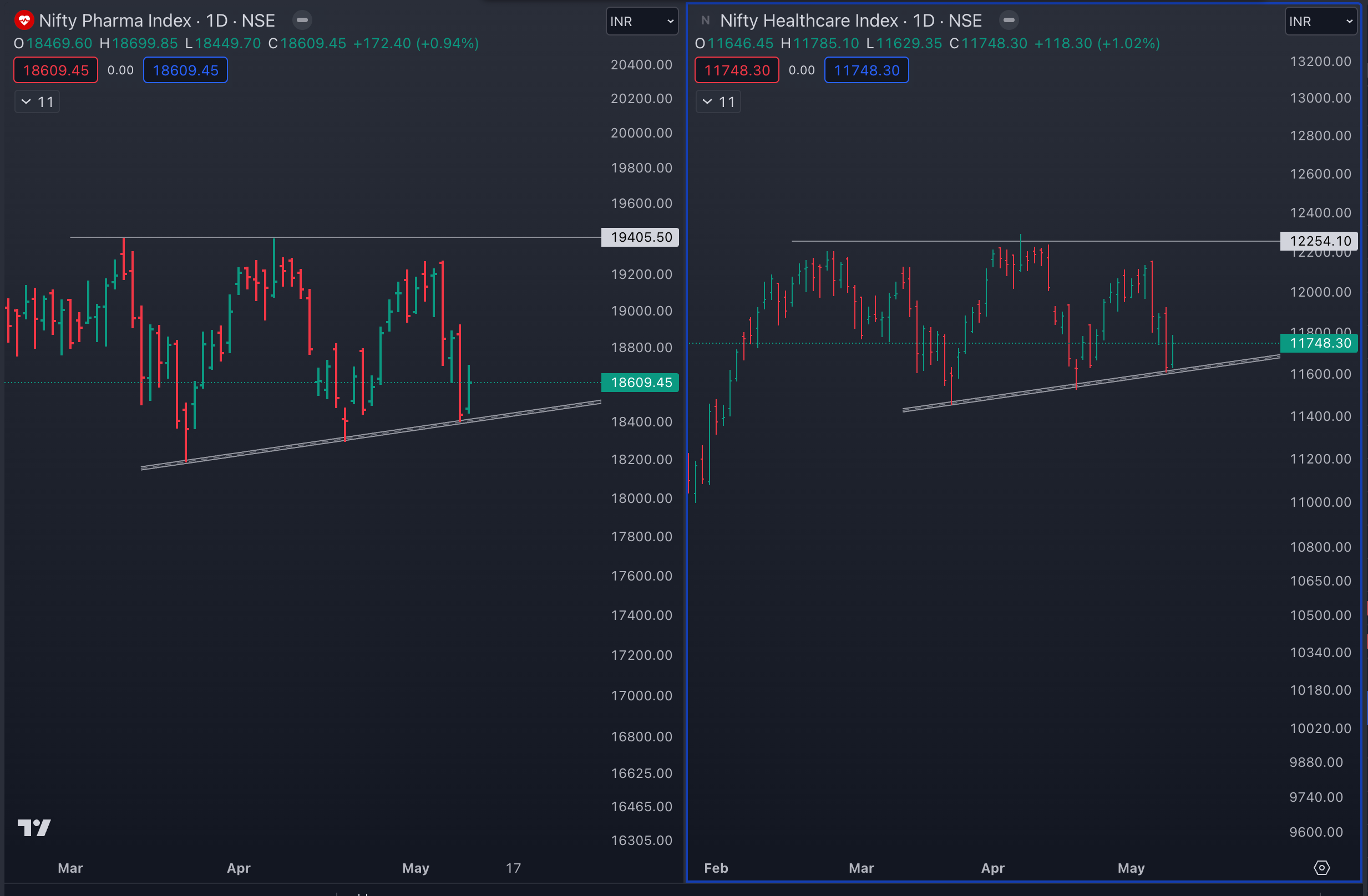The image size is (1368, 896).
Task: Open chart settings gear icon at bottom right
Action: point(1322,867)
